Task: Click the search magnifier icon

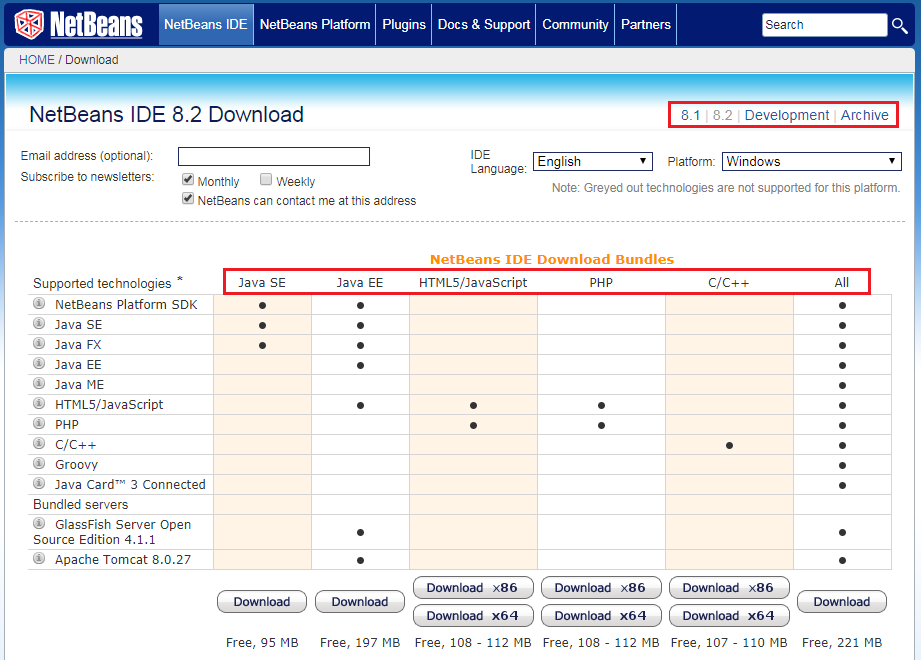Action: [x=900, y=25]
